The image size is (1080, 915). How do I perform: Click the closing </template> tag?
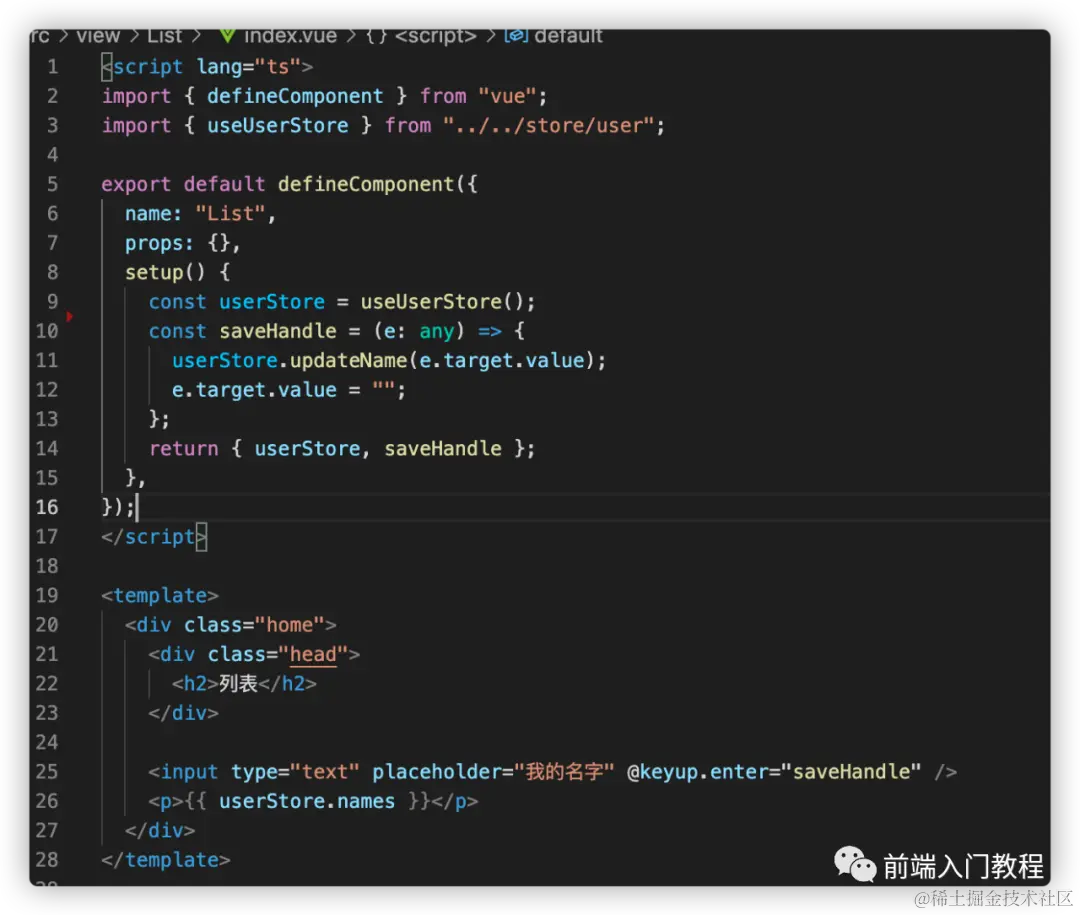coord(166,860)
